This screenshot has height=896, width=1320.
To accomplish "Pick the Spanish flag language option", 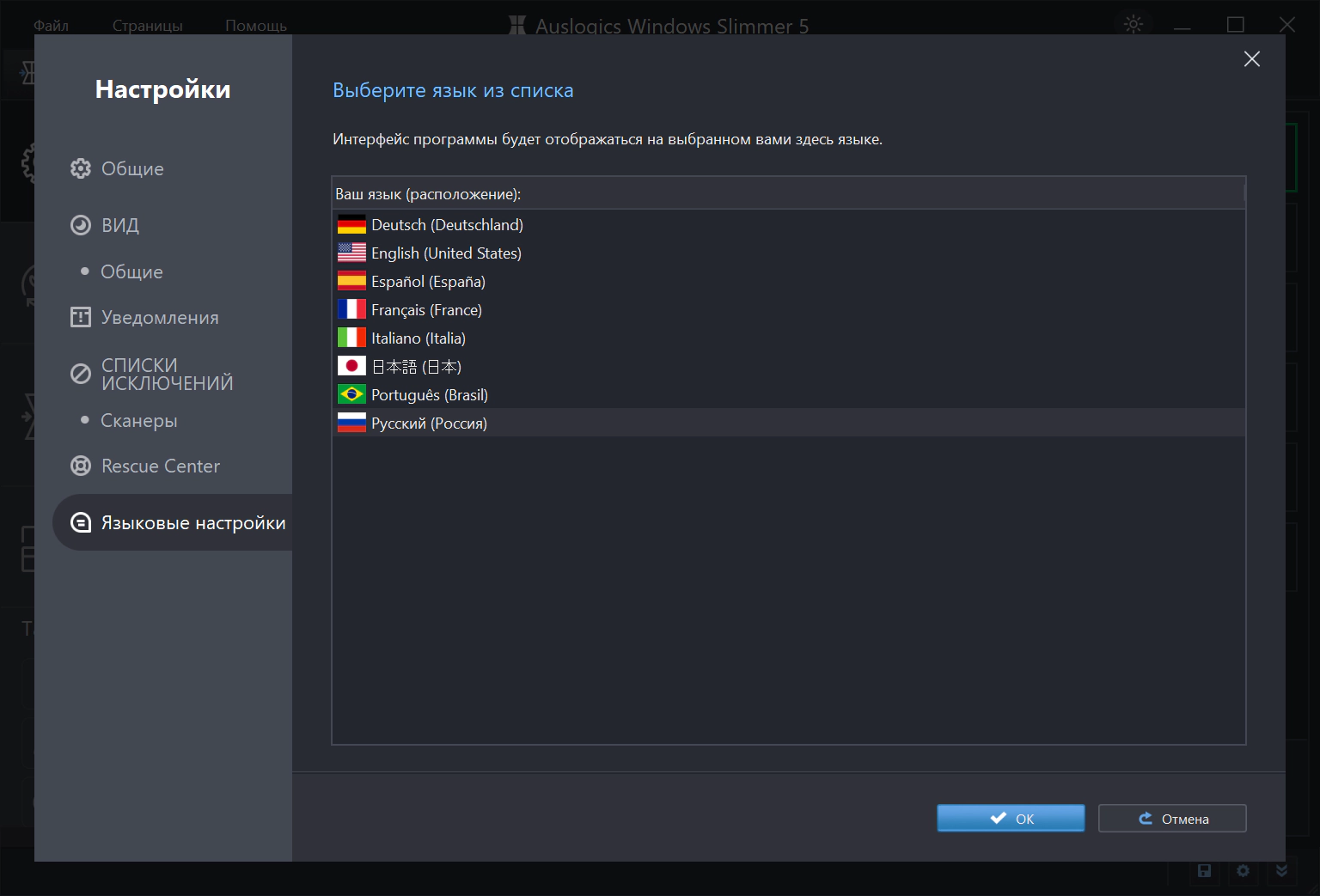I will 788,282.
